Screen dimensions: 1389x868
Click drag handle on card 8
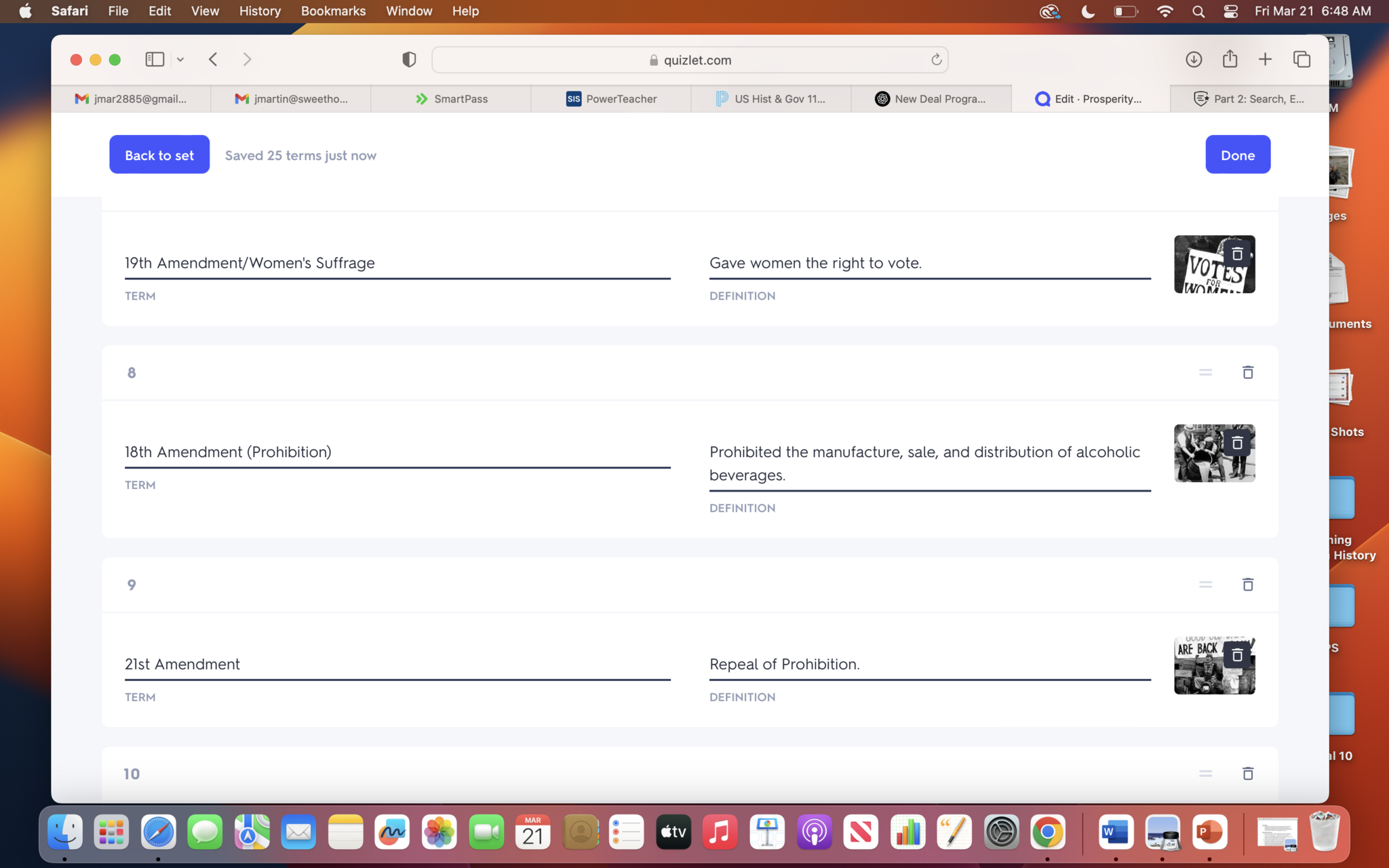click(1205, 372)
